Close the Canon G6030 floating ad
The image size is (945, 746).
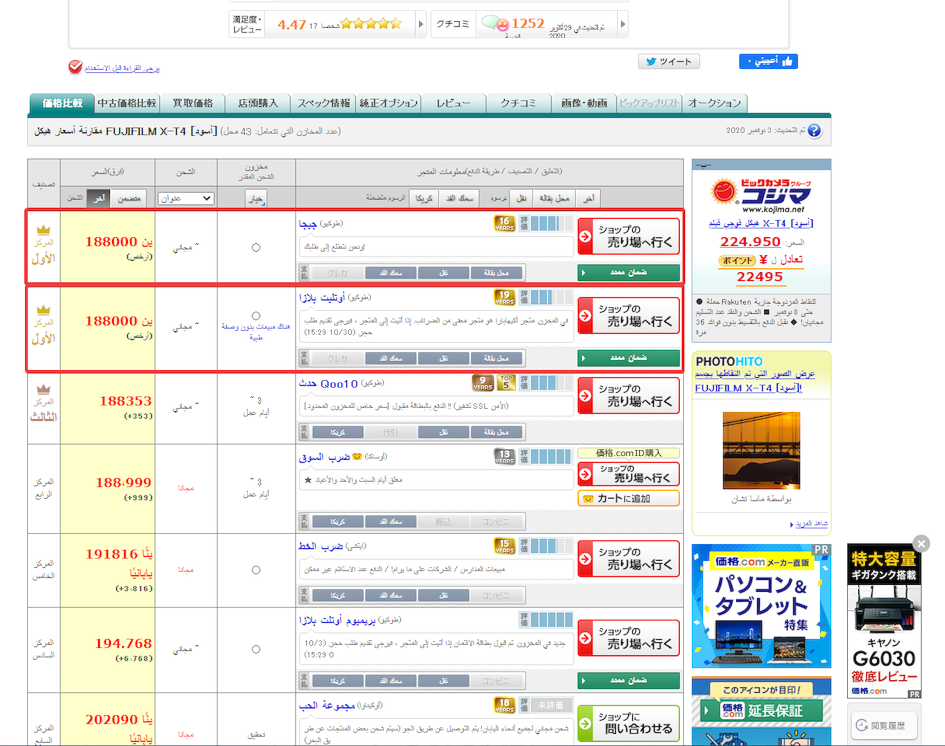coord(921,544)
